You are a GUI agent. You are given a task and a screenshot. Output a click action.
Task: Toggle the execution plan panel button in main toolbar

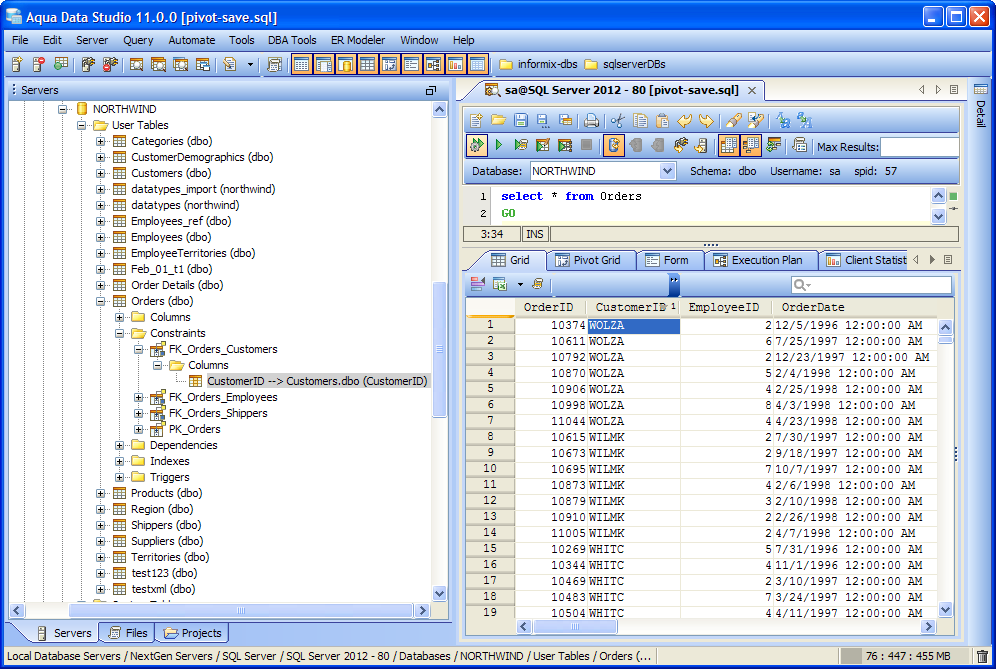point(433,64)
